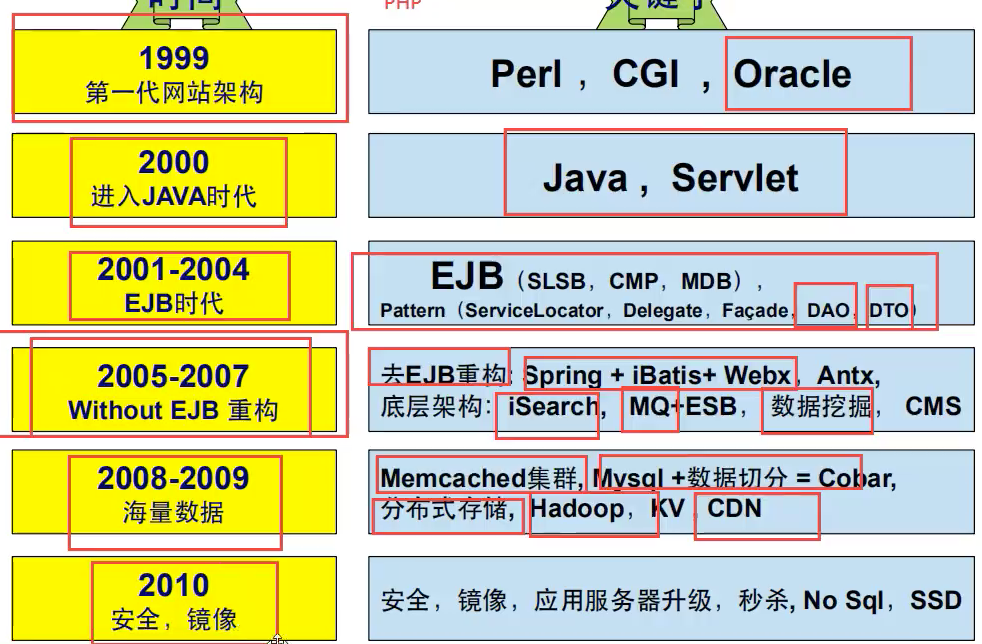Viewport: 982px width, 644px height.
Task: Click the text 数据挖掘
Action: [x=821, y=407]
